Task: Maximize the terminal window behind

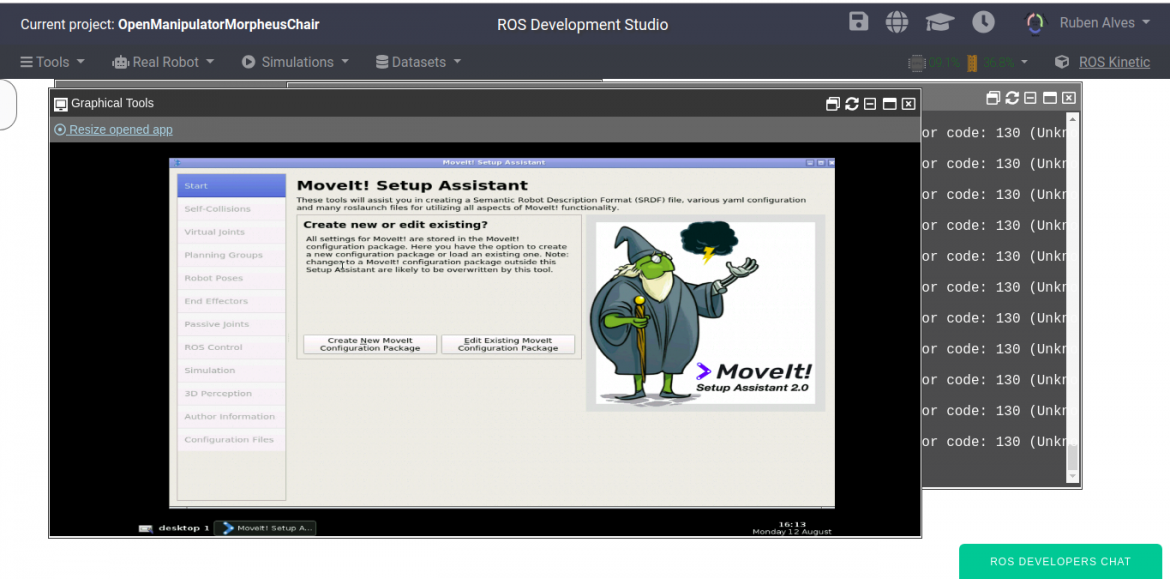Action: tap(1050, 98)
